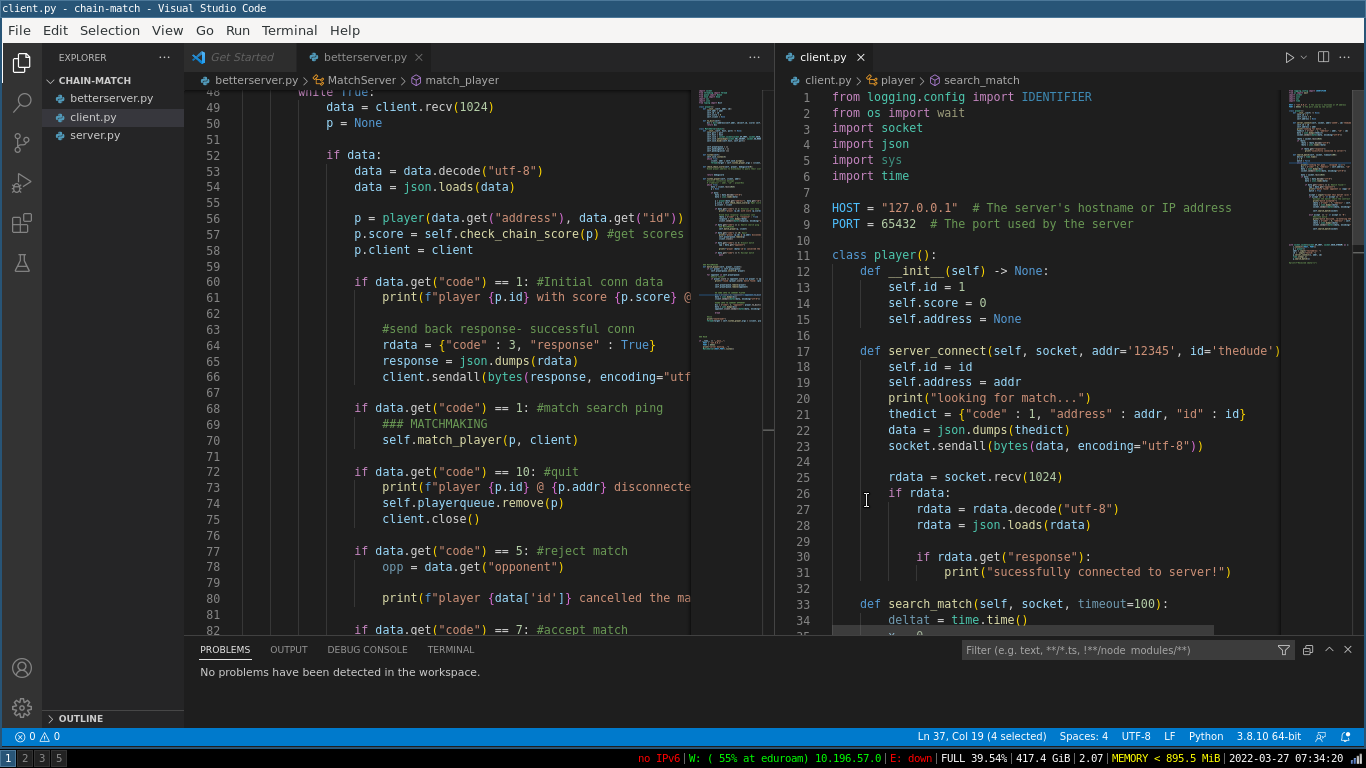The width and height of the screenshot is (1366, 768).
Task: Click the split editor right icon
Action: pos(1323,57)
